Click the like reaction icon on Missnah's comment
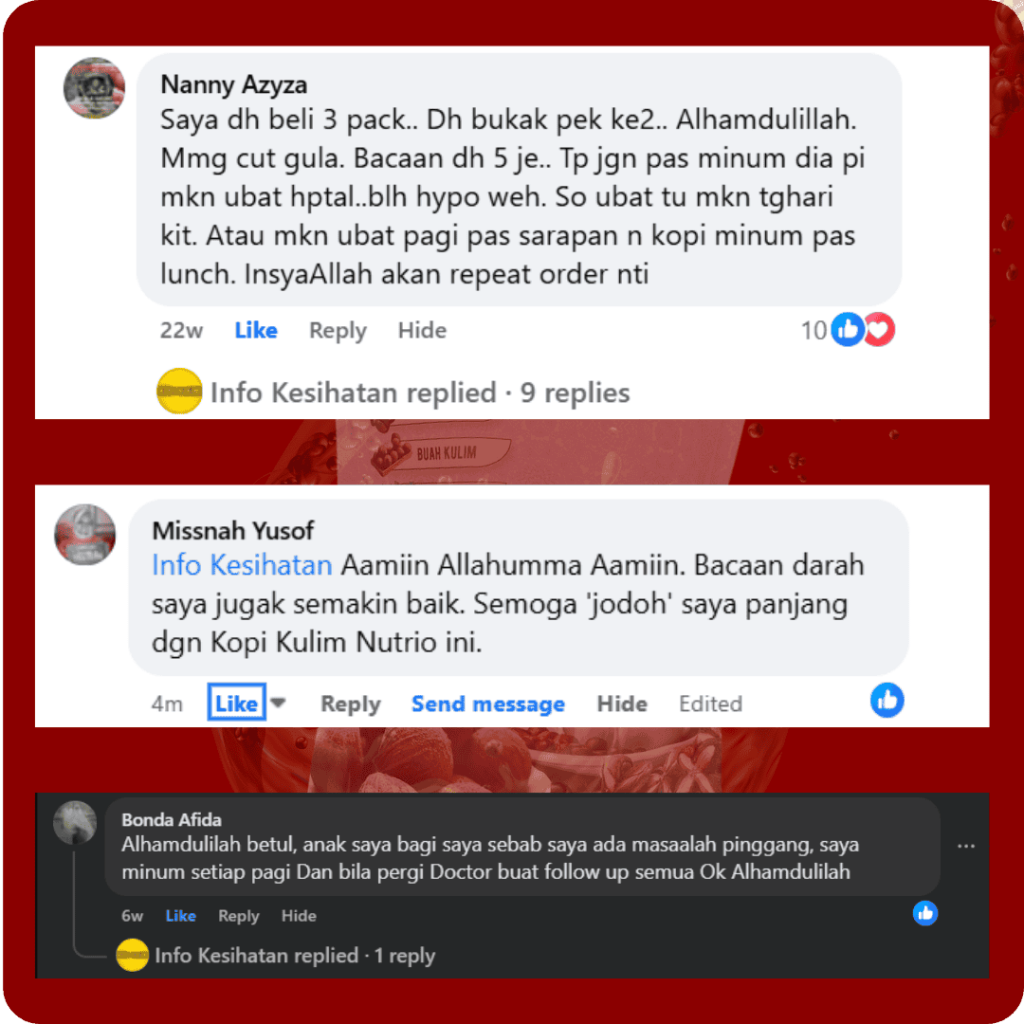Viewport: 1024px width, 1024px height. [887, 700]
